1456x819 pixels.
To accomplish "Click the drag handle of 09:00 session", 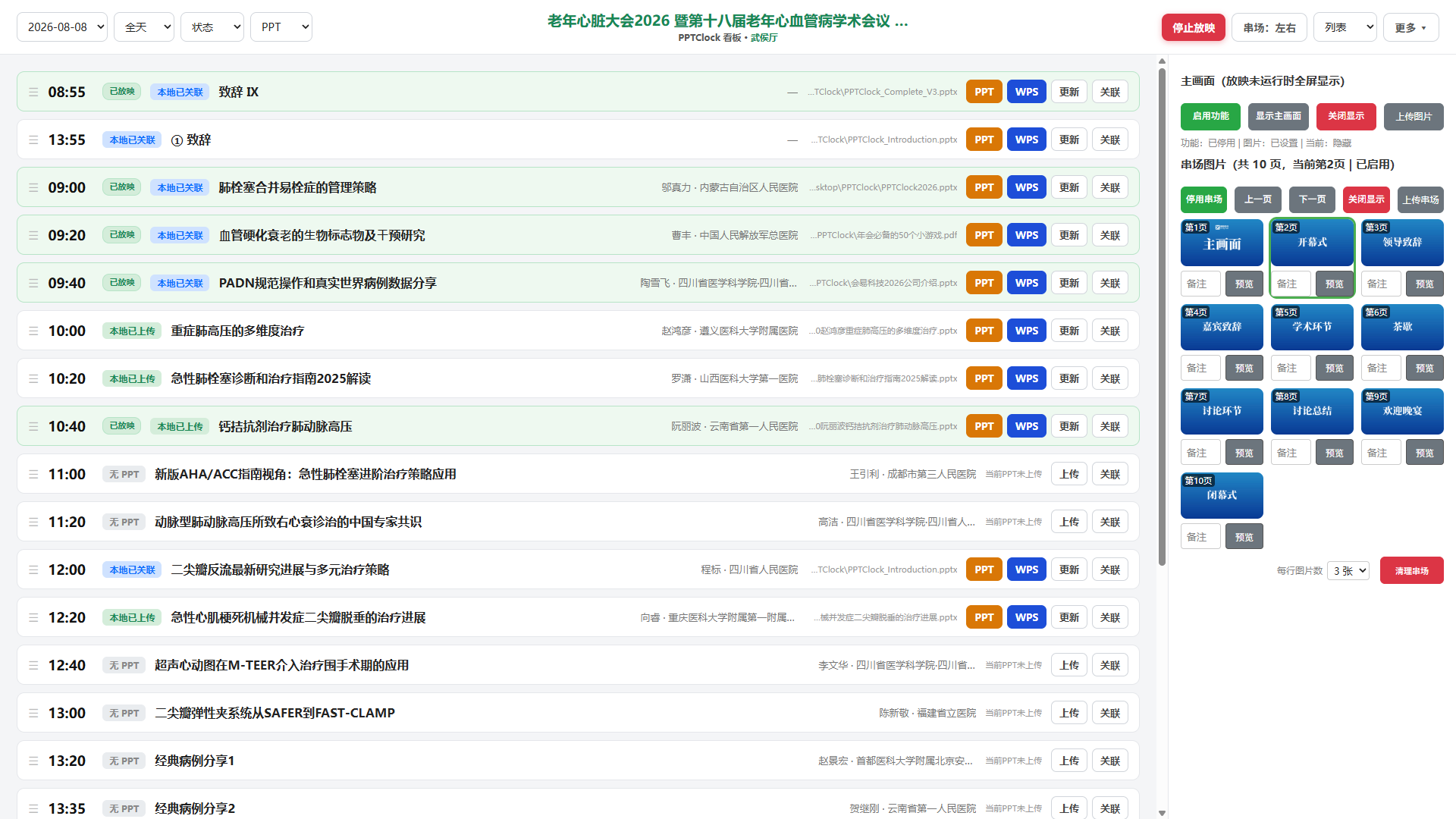I will click(x=33, y=187).
